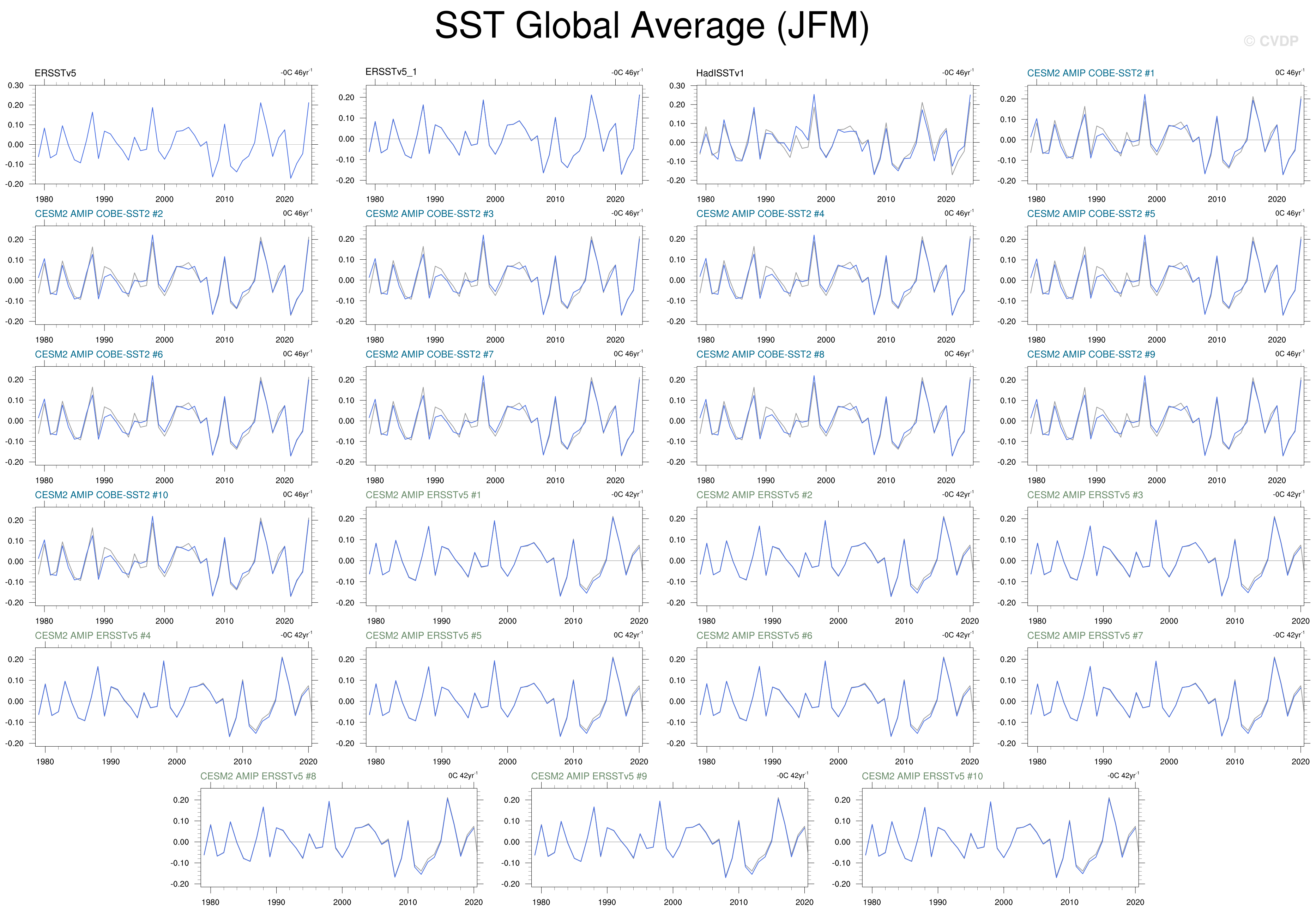Click CESM2 AMIP ERSSTv5 #10 label

922,776
